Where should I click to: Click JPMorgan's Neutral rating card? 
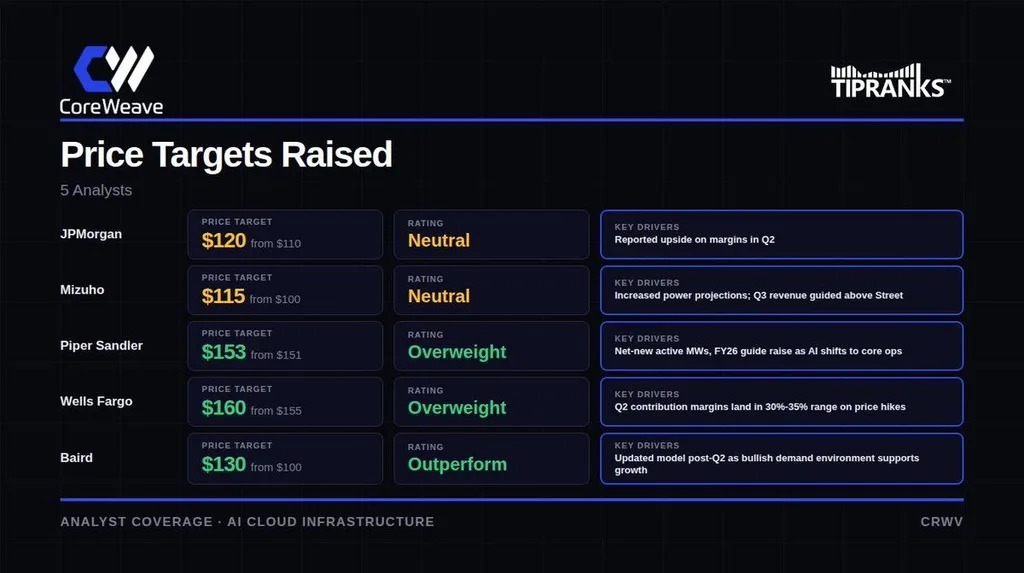point(491,235)
